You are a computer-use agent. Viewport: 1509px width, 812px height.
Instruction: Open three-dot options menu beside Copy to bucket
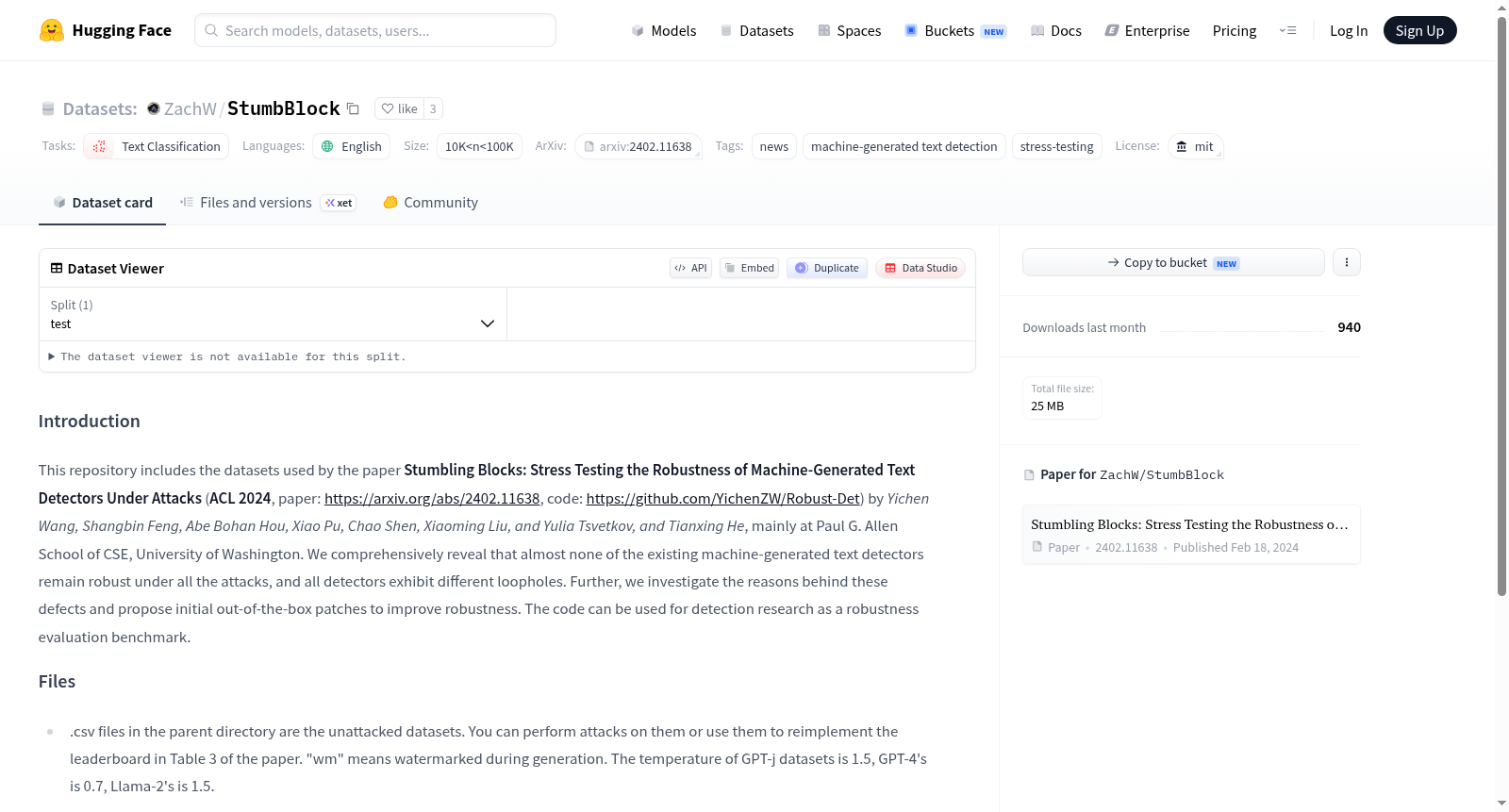point(1347,262)
